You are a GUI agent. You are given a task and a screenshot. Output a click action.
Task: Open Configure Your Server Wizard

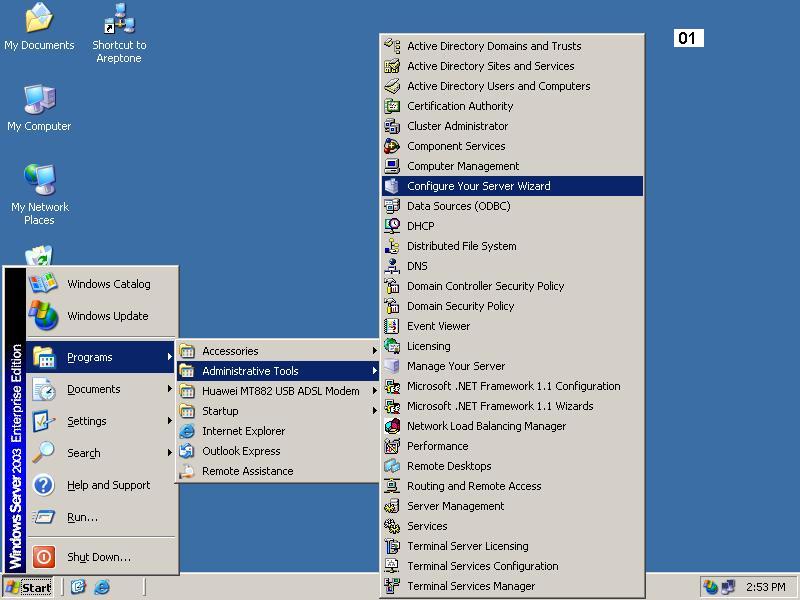tap(512, 186)
